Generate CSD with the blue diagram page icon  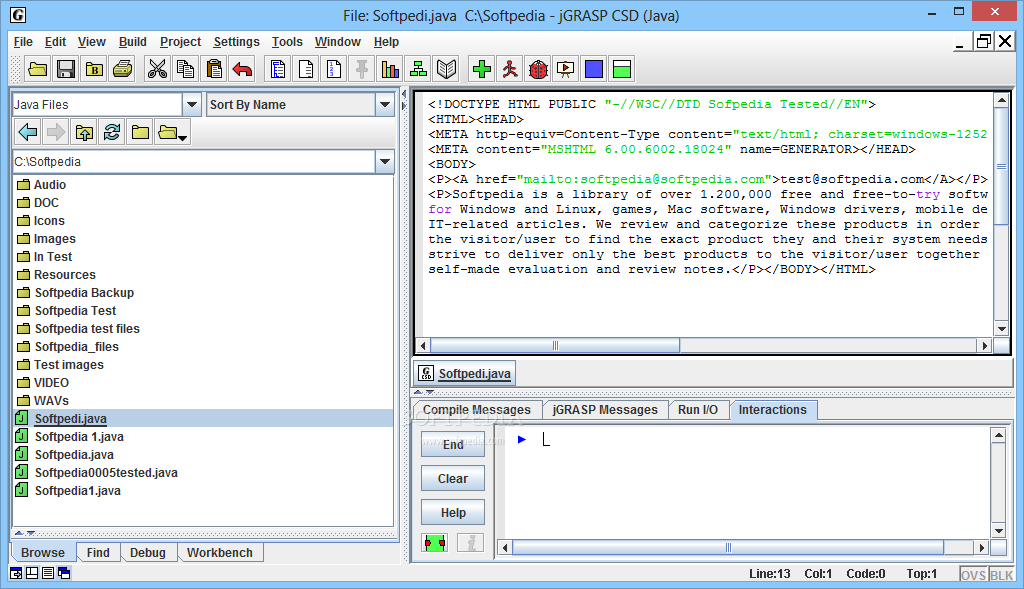(x=278, y=69)
